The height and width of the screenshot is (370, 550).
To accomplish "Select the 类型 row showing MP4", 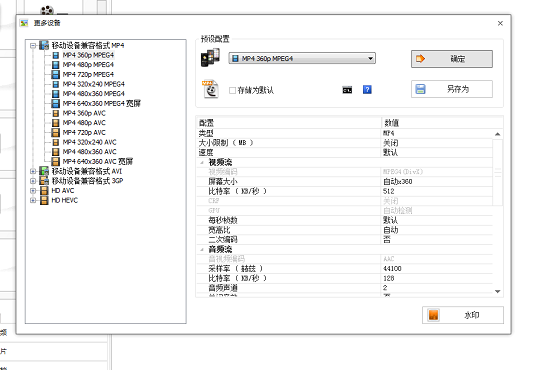I will [345, 133].
